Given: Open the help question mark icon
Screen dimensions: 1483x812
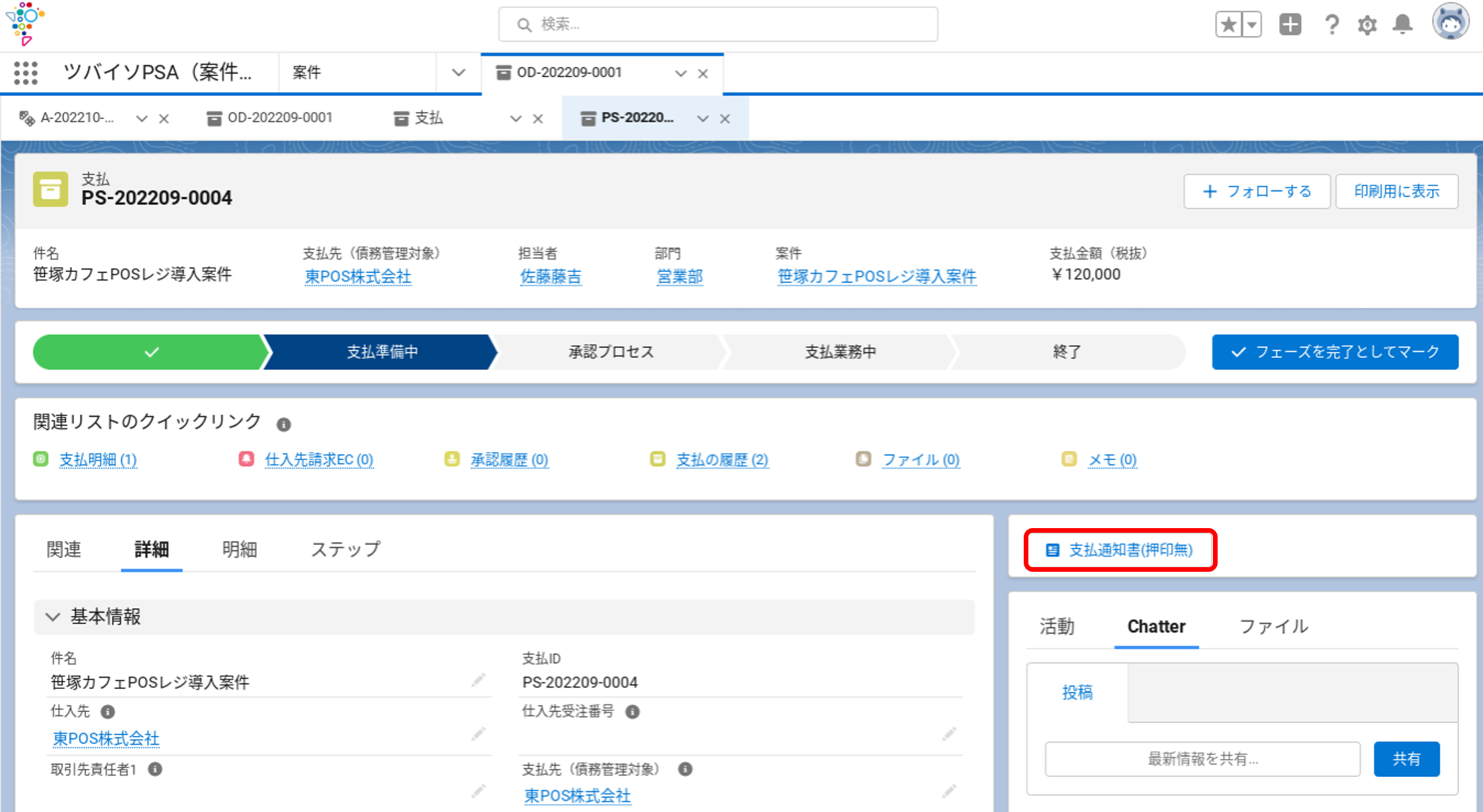Looking at the screenshot, I should 1331,25.
